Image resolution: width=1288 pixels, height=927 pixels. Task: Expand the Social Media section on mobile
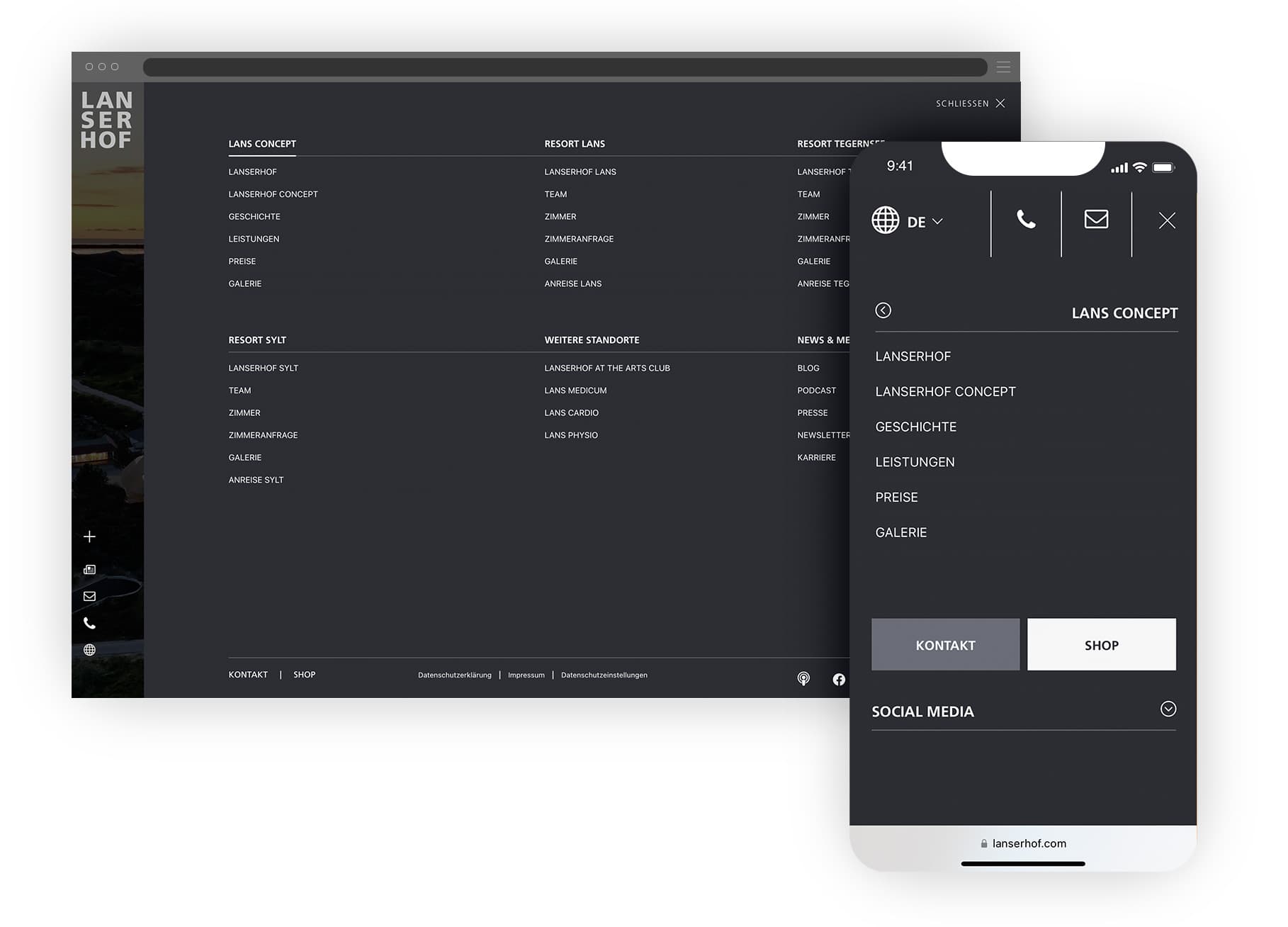(x=1168, y=709)
